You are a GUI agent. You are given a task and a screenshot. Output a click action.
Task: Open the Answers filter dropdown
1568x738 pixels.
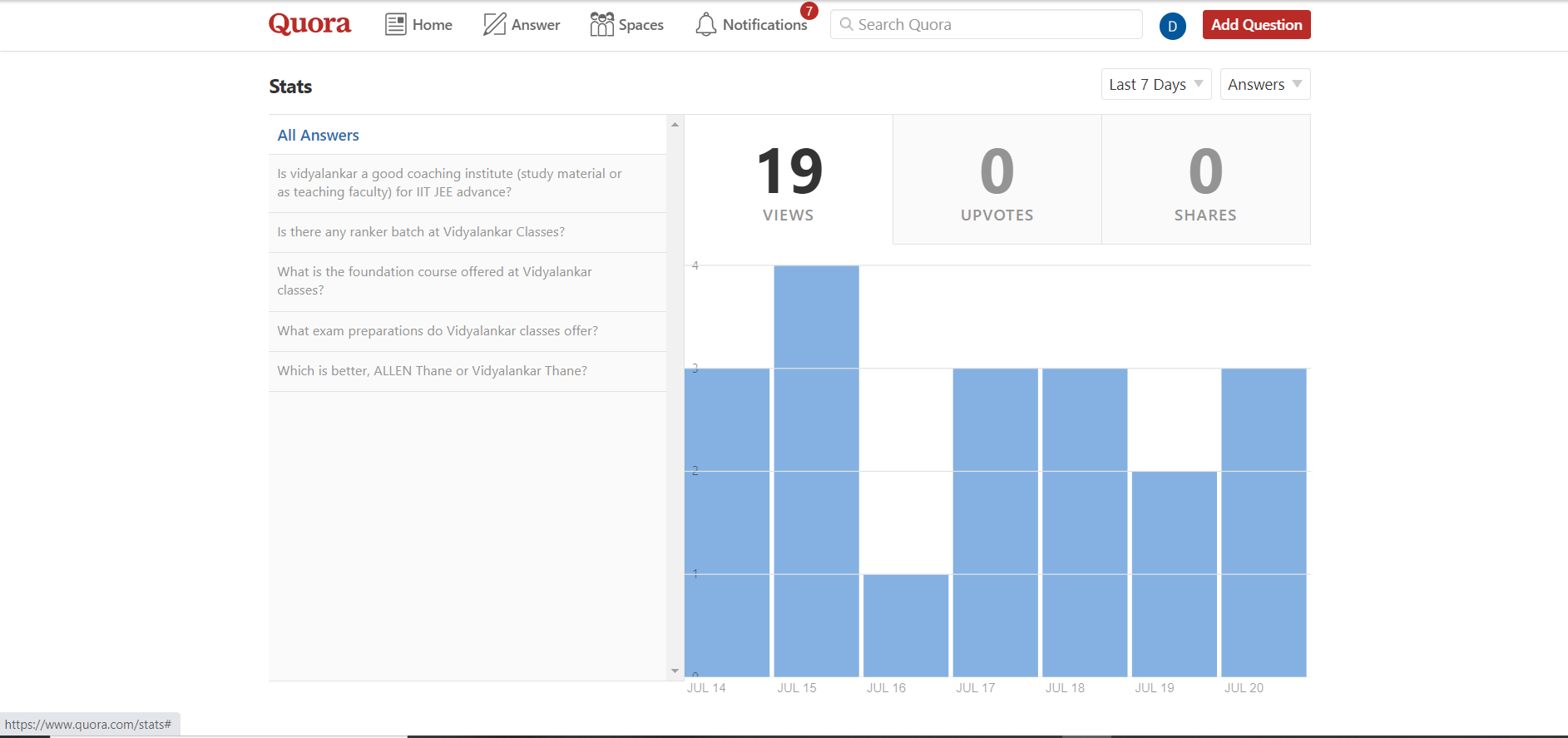tap(1264, 84)
